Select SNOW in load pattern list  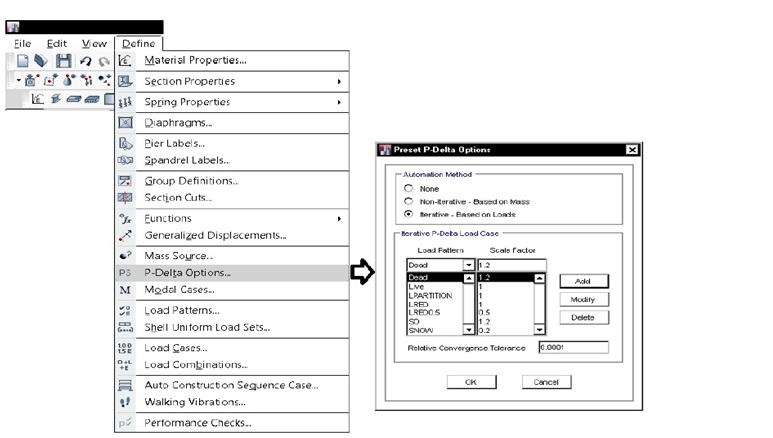pyautogui.click(x=435, y=330)
